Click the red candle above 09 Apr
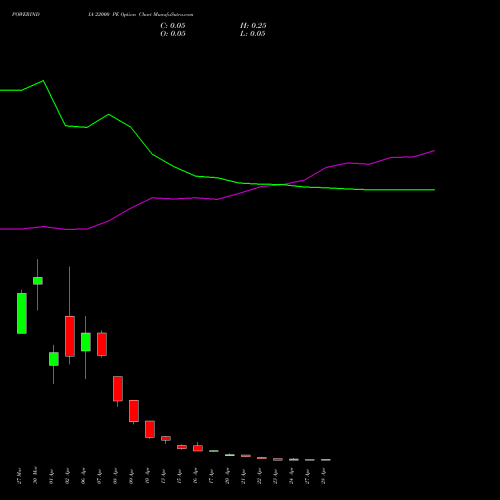Screen dimensions: 500x500 click(x=134, y=411)
